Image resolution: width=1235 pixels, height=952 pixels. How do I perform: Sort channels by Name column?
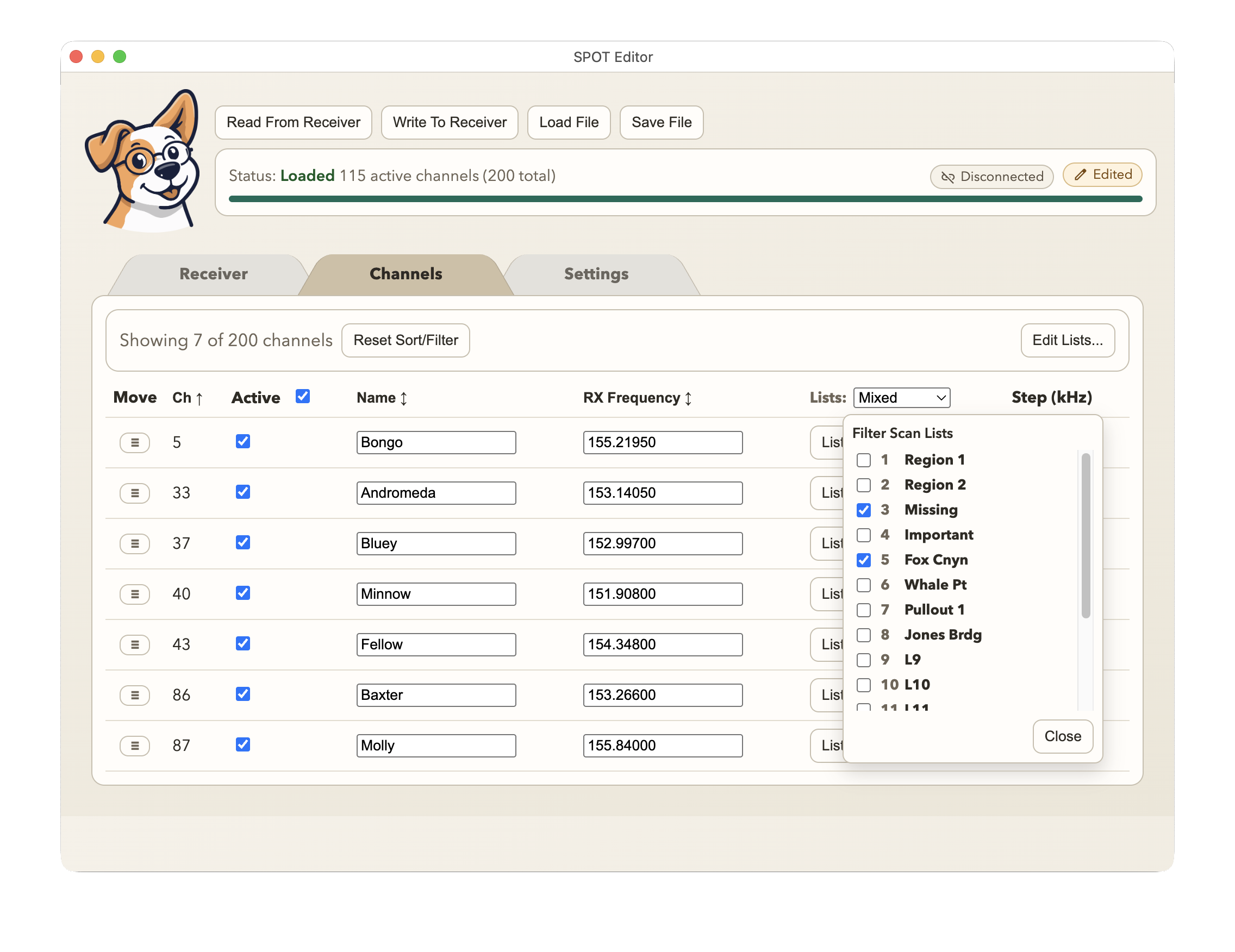[x=382, y=398]
